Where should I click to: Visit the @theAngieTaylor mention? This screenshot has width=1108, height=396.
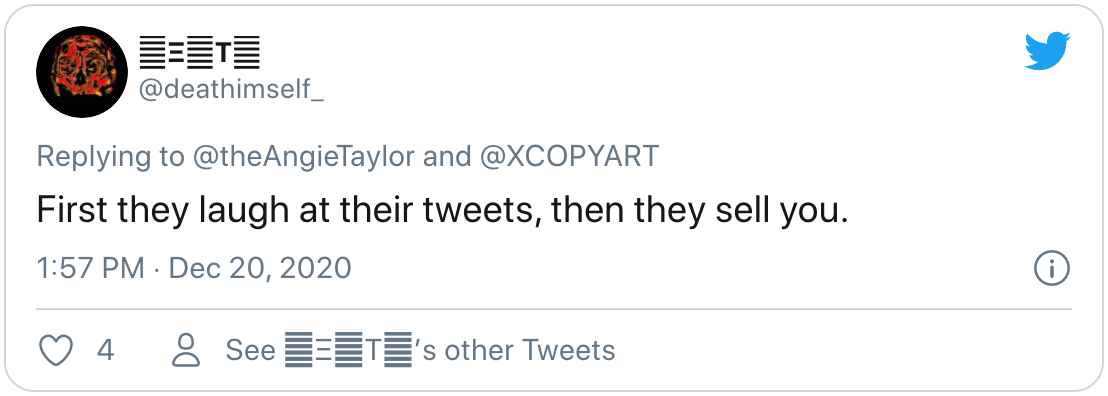point(302,156)
